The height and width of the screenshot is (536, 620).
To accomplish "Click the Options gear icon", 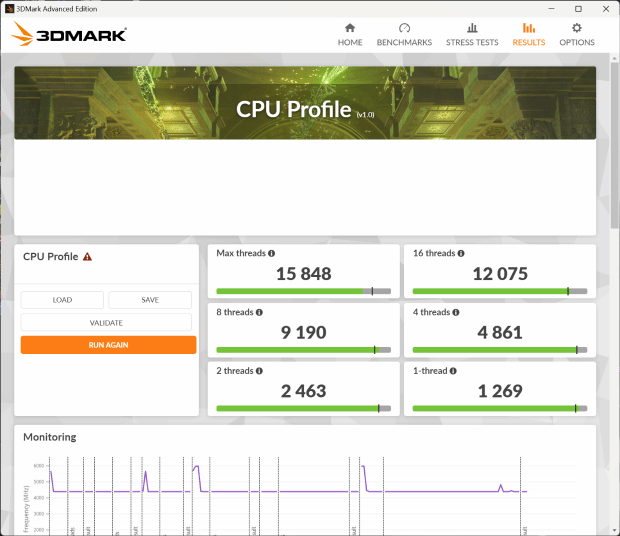I will coord(577,28).
